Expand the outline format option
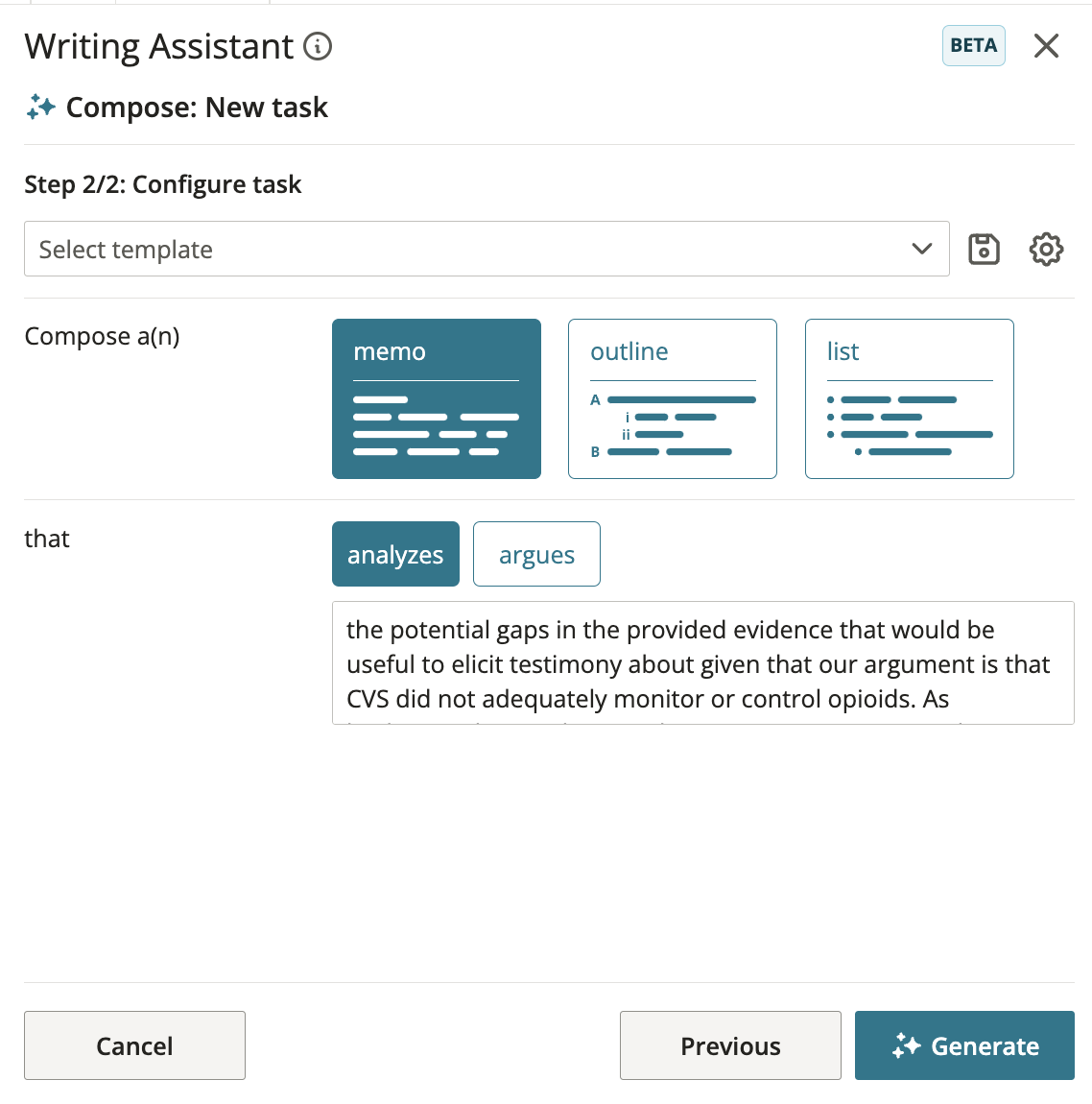1092x1104 pixels. click(672, 398)
